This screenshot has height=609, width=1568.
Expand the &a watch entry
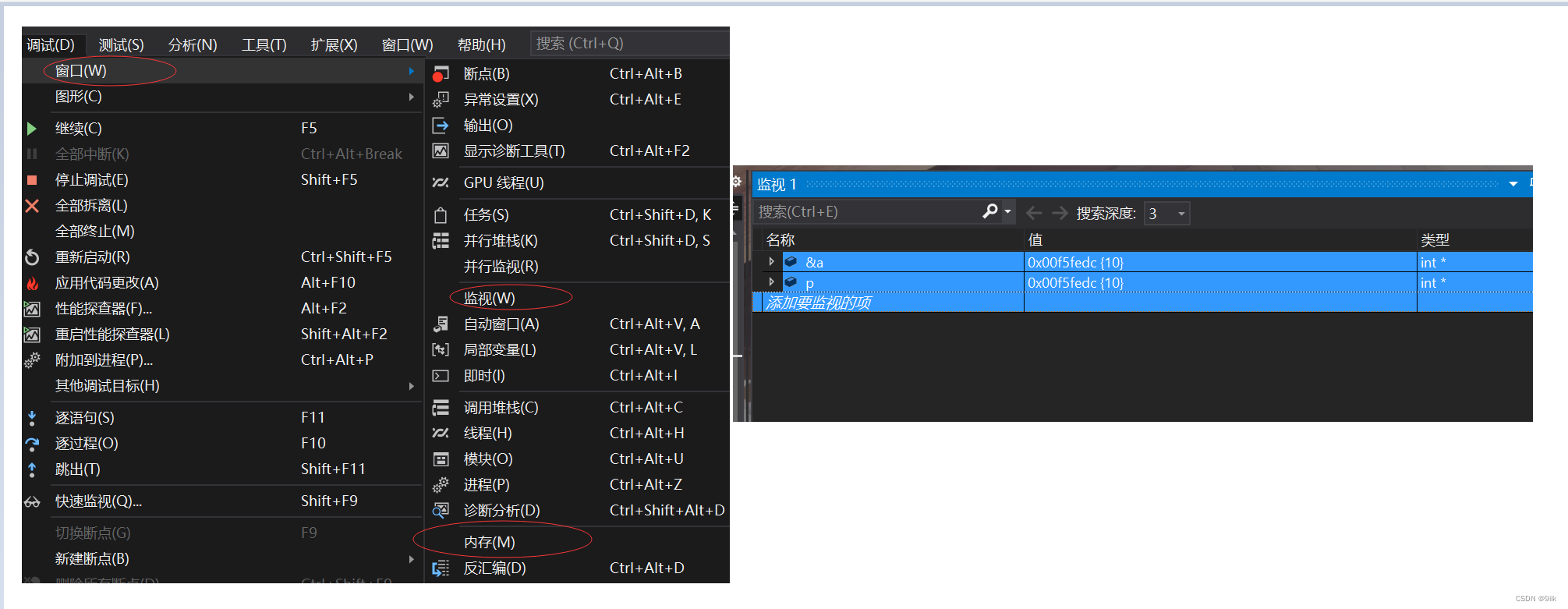771,262
